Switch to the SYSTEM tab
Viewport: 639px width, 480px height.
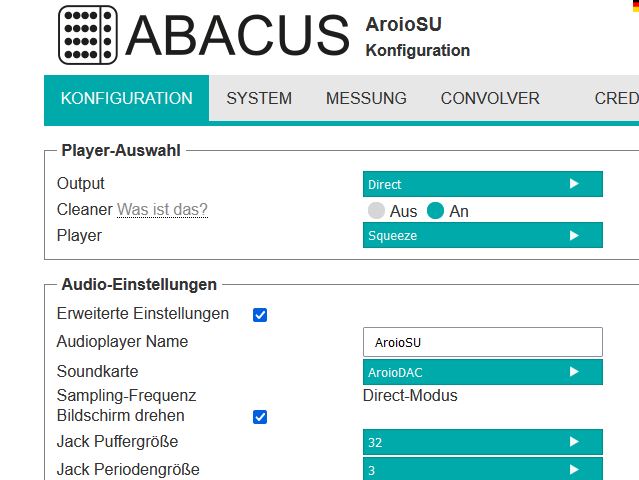tap(259, 98)
